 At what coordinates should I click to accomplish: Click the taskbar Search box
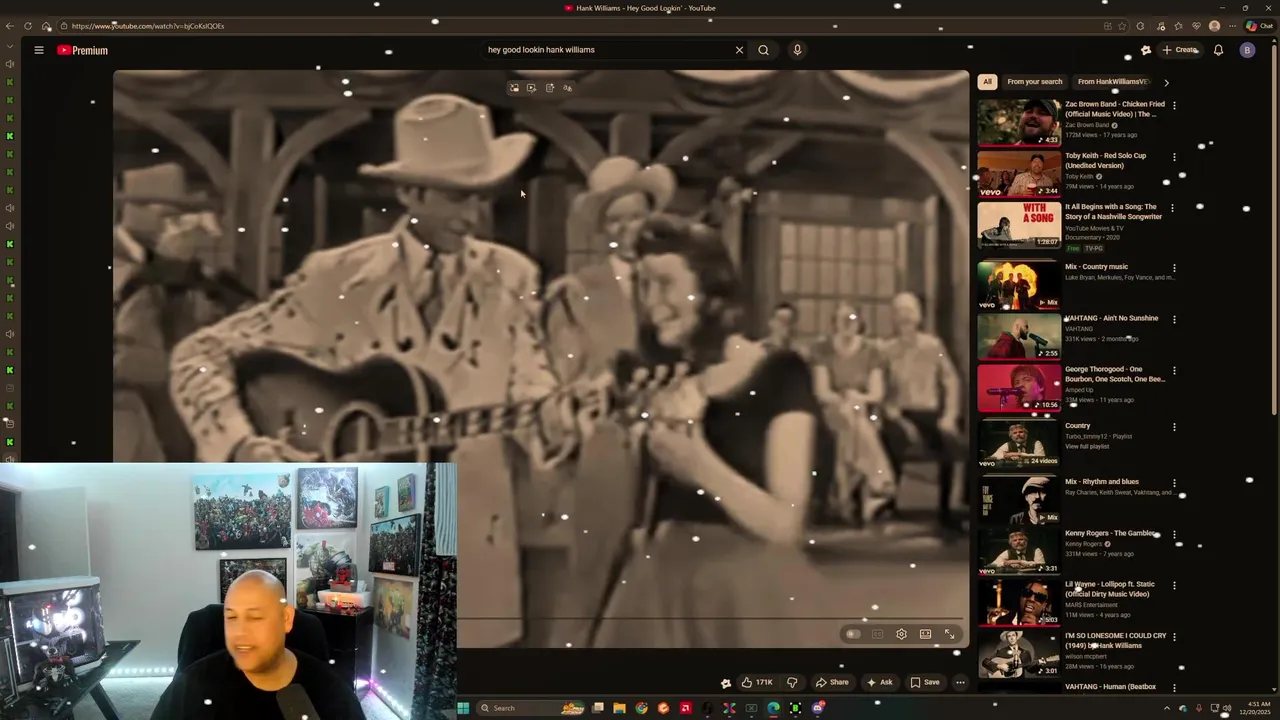pyautogui.click(x=530, y=708)
